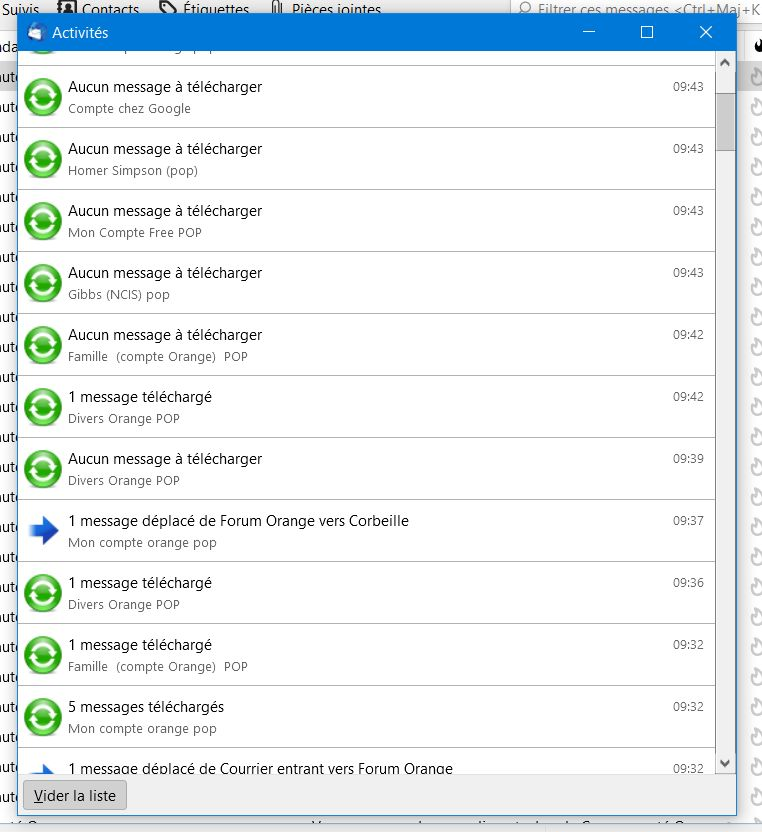This screenshot has height=832, width=762.
Task: Maximize the Activités window
Action: pos(647,32)
